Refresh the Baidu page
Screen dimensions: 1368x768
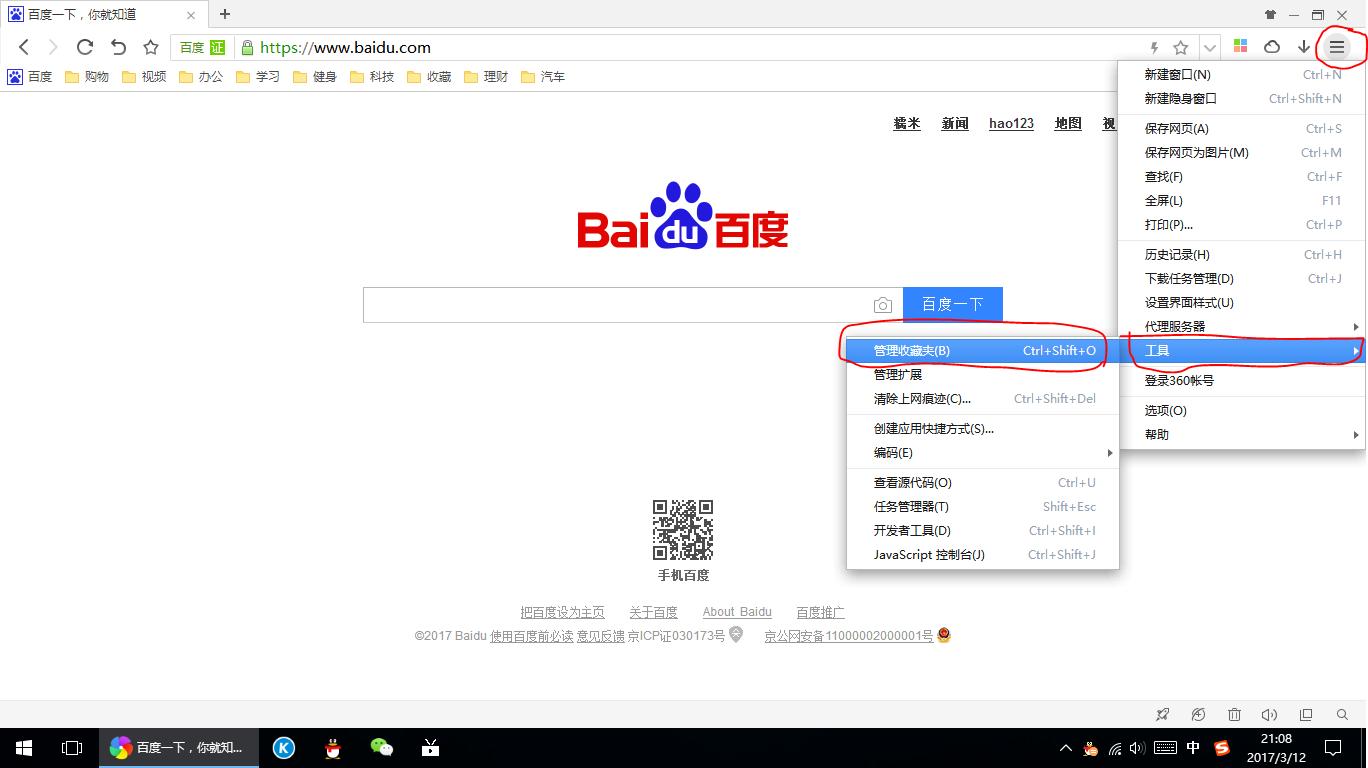84,47
